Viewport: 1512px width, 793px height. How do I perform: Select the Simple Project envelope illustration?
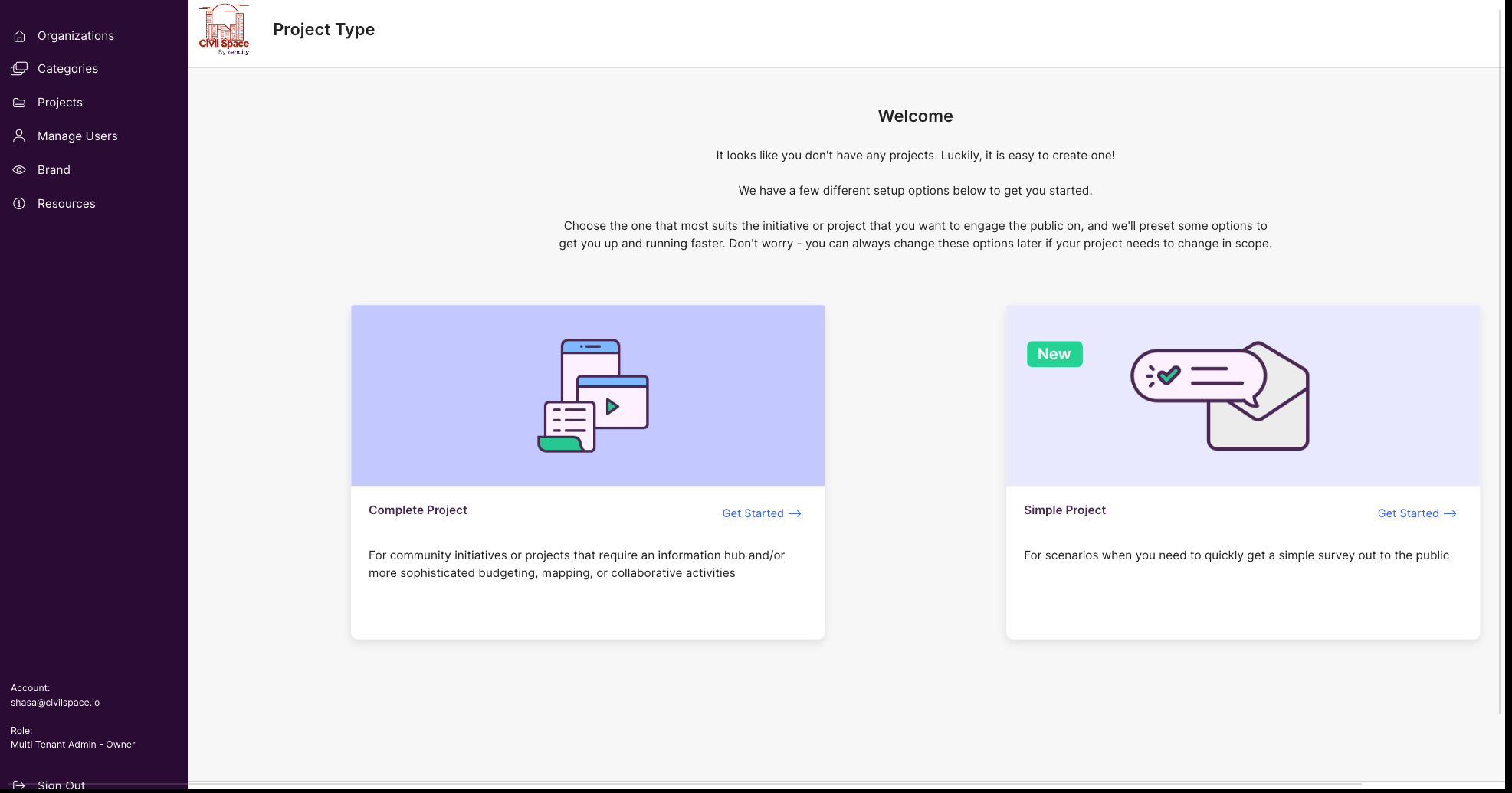[x=1220, y=395]
